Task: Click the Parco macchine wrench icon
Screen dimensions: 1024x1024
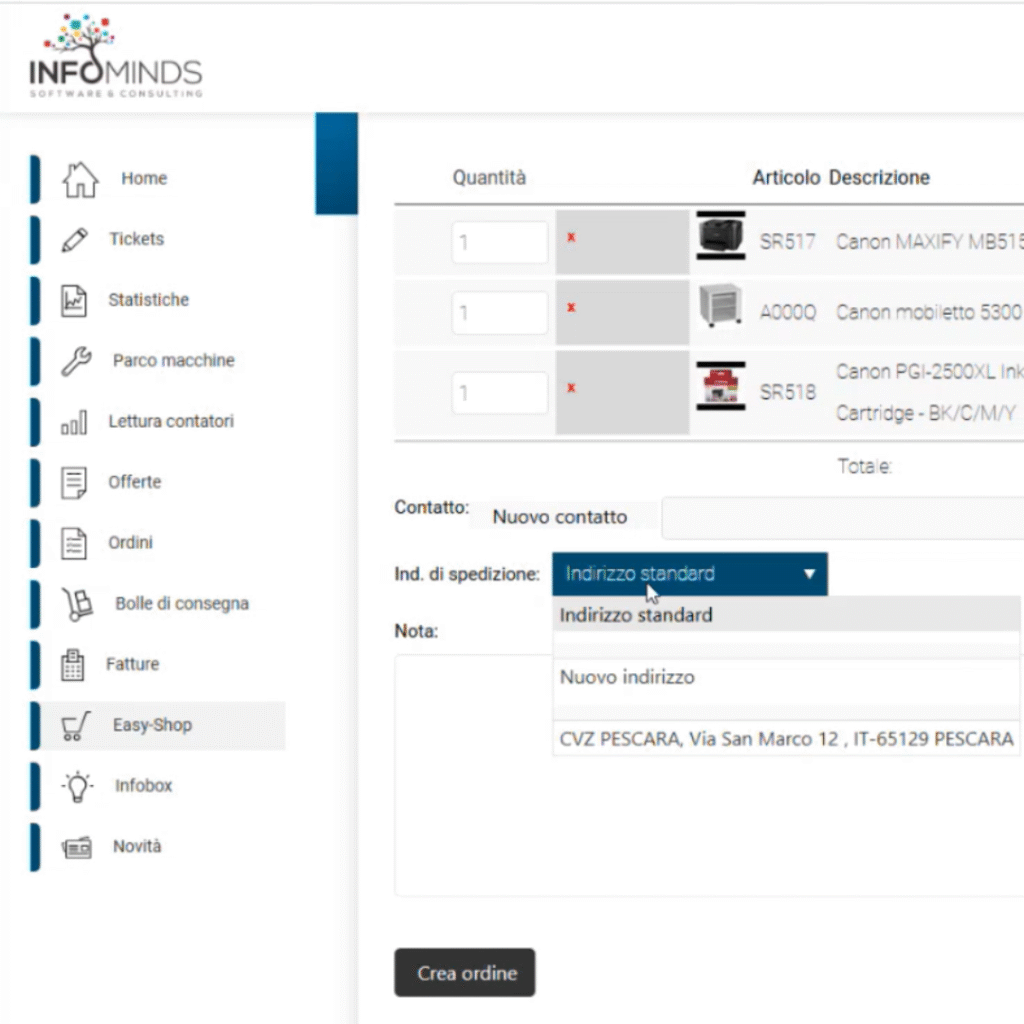Action: coord(76,361)
